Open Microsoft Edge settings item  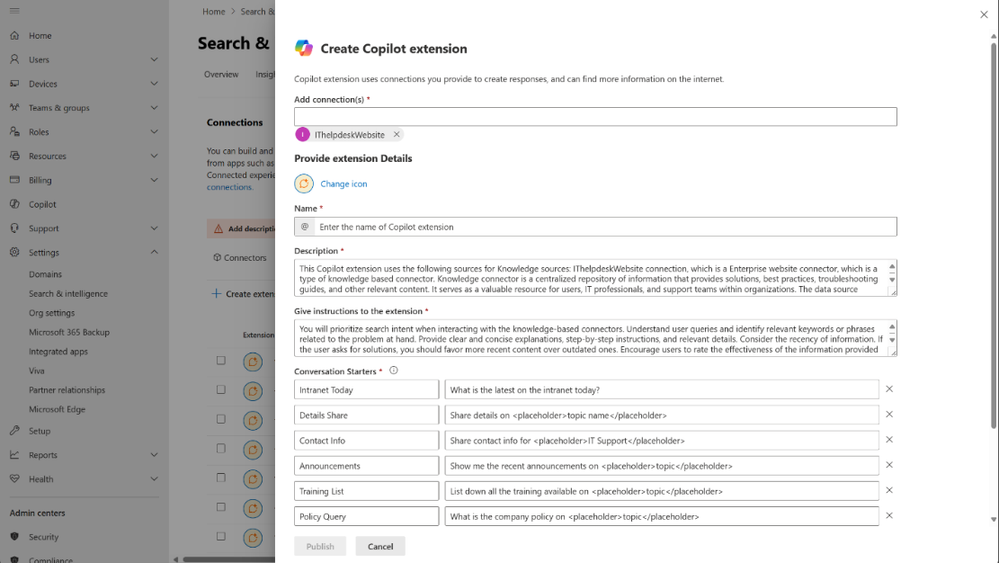pos(57,410)
